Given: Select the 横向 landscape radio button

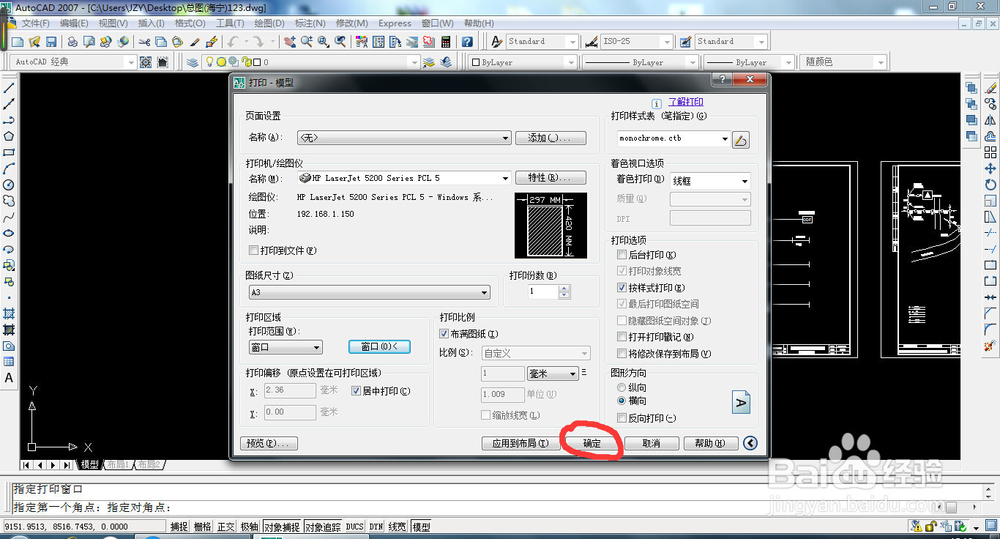Looking at the screenshot, I should coord(621,401).
